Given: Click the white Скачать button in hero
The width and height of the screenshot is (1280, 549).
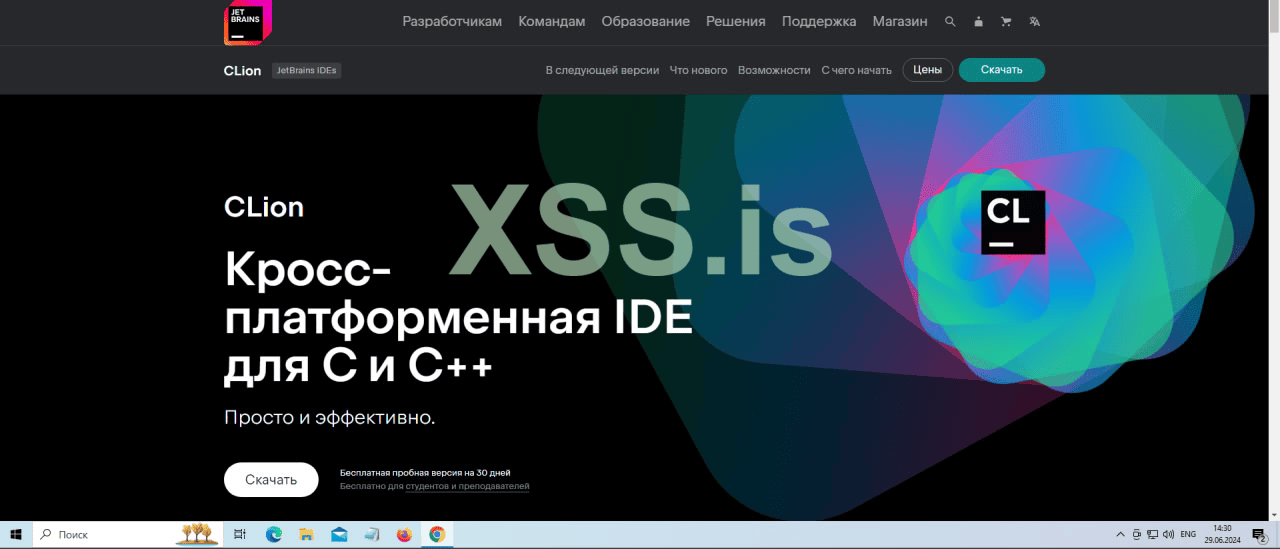Looking at the screenshot, I should 271,480.
